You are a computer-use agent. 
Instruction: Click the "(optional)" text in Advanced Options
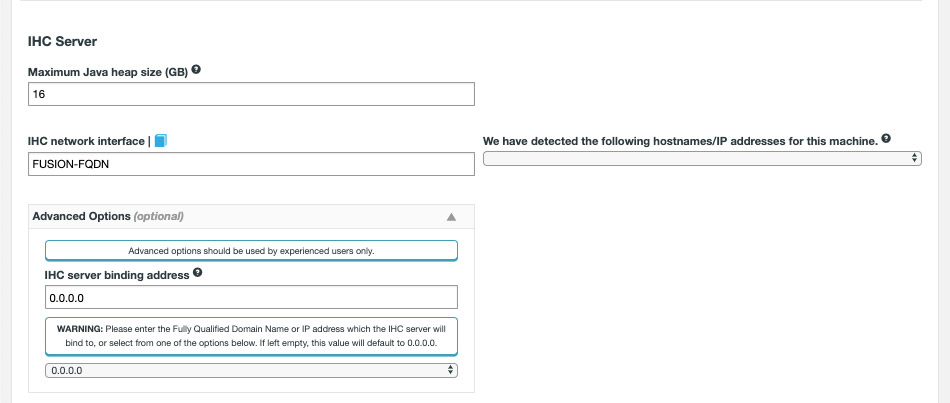158,216
